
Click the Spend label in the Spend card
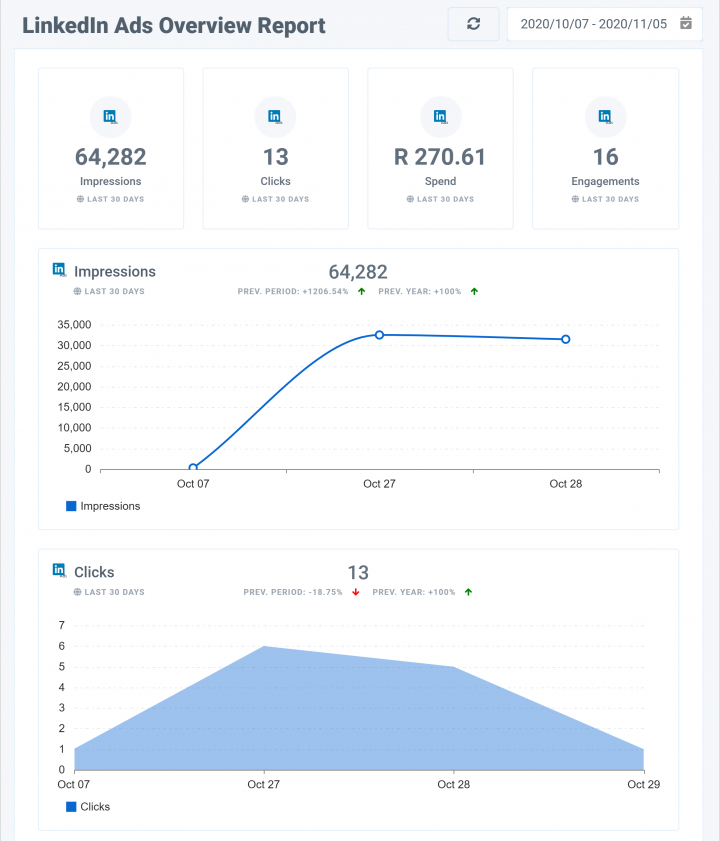coord(440,181)
